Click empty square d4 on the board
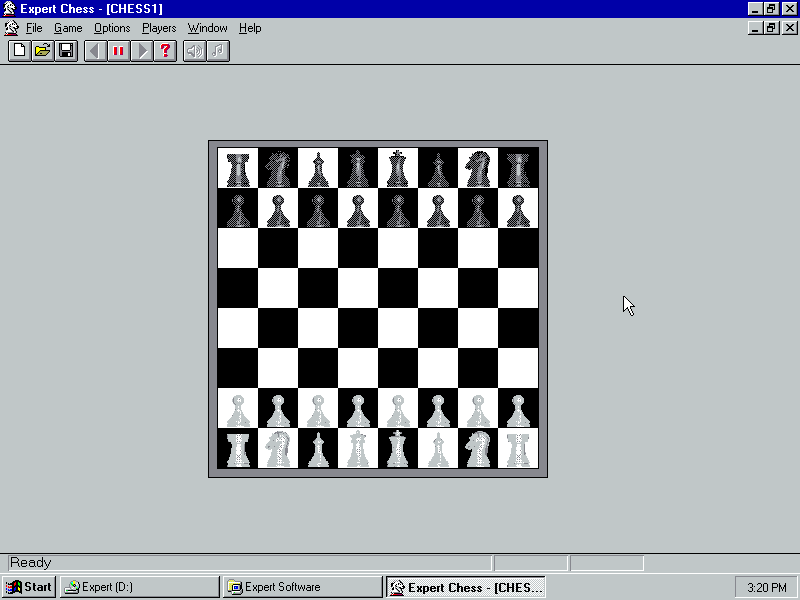The image size is (800, 600). (x=358, y=328)
